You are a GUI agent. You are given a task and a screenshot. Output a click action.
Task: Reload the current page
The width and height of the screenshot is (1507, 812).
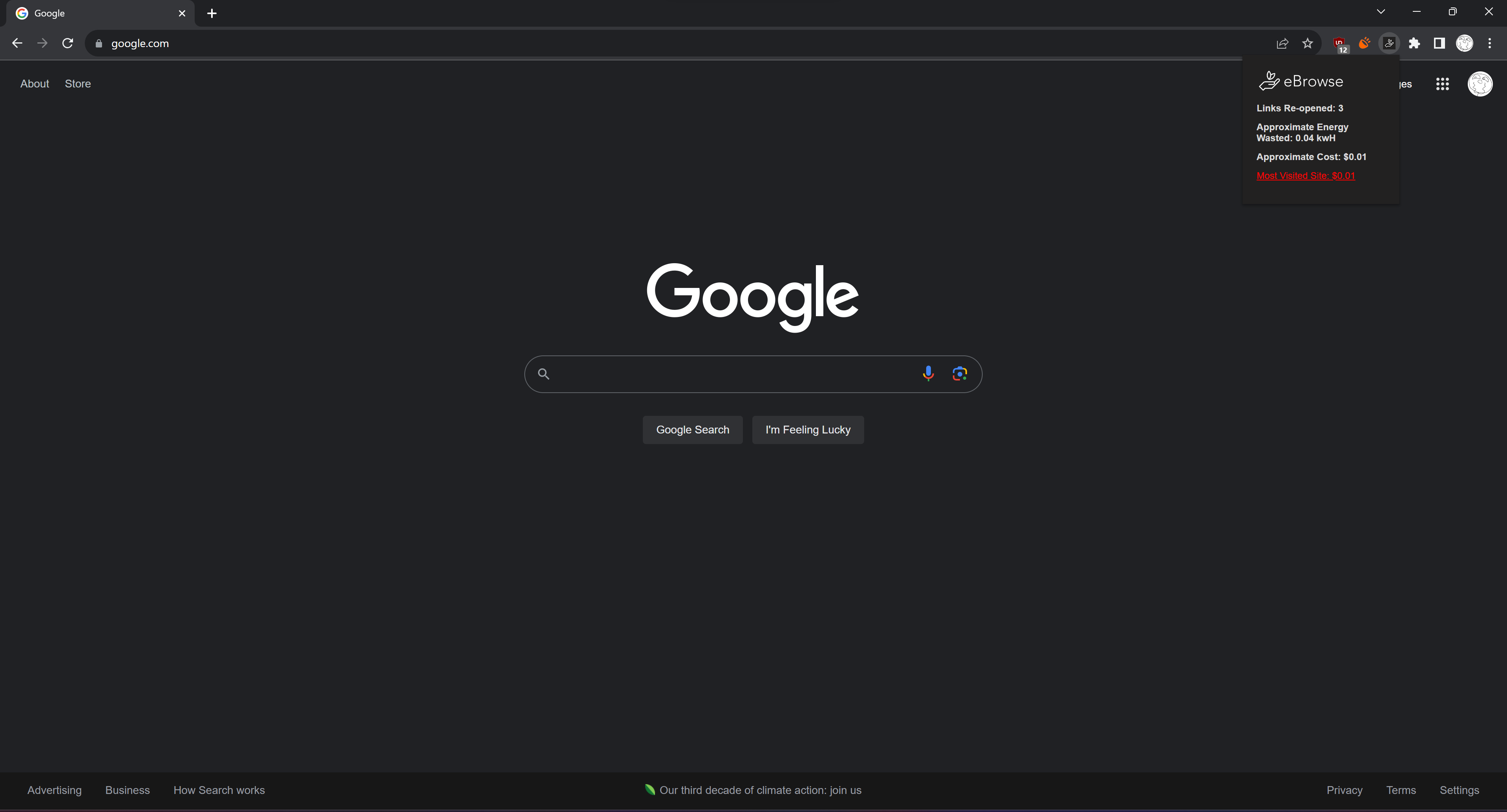pyautogui.click(x=68, y=43)
